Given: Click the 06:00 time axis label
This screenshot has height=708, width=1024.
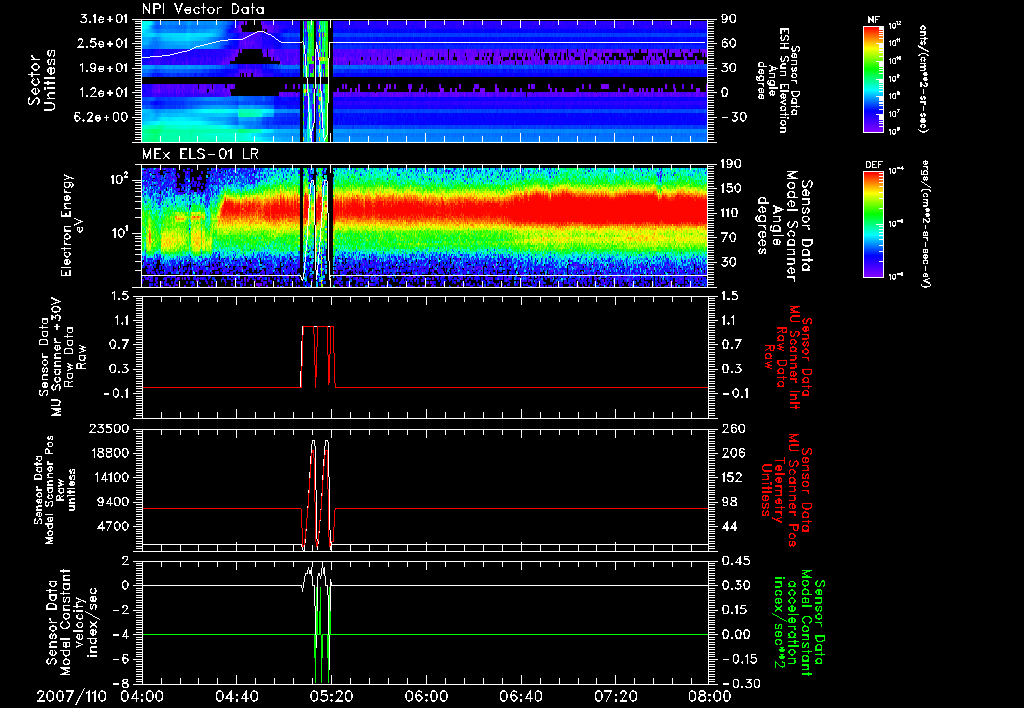Looking at the screenshot, I should [426, 696].
